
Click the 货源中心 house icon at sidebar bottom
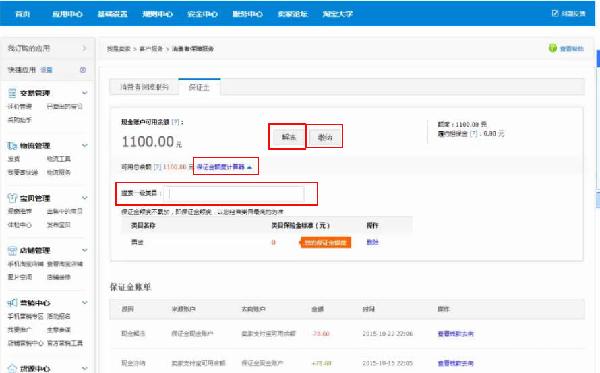pos(12,369)
